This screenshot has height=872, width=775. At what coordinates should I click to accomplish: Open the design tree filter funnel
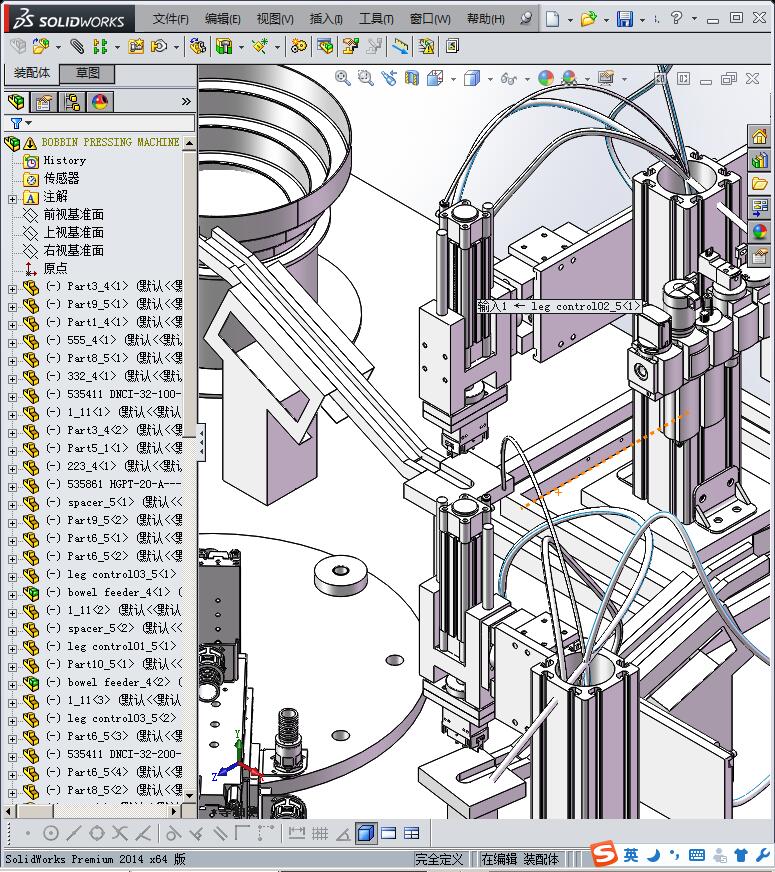(x=15, y=123)
